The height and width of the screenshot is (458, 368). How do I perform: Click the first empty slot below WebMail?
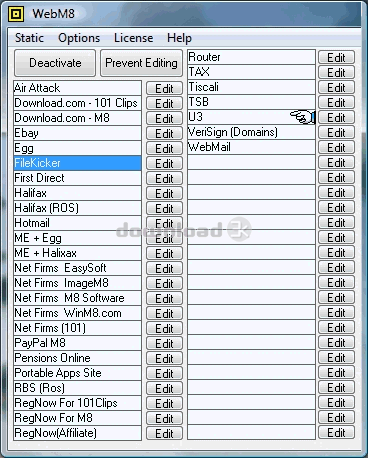pos(251,162)
